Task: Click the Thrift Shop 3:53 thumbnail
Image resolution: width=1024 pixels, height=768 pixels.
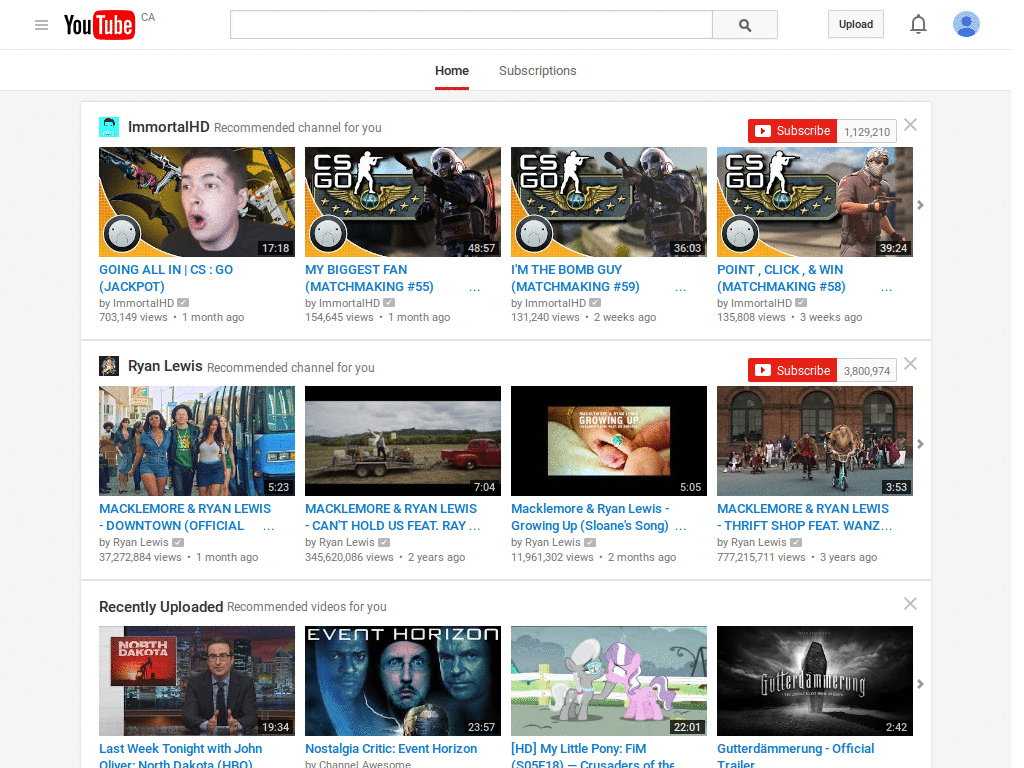Action: pyautogui.click(x=815, y=441)
